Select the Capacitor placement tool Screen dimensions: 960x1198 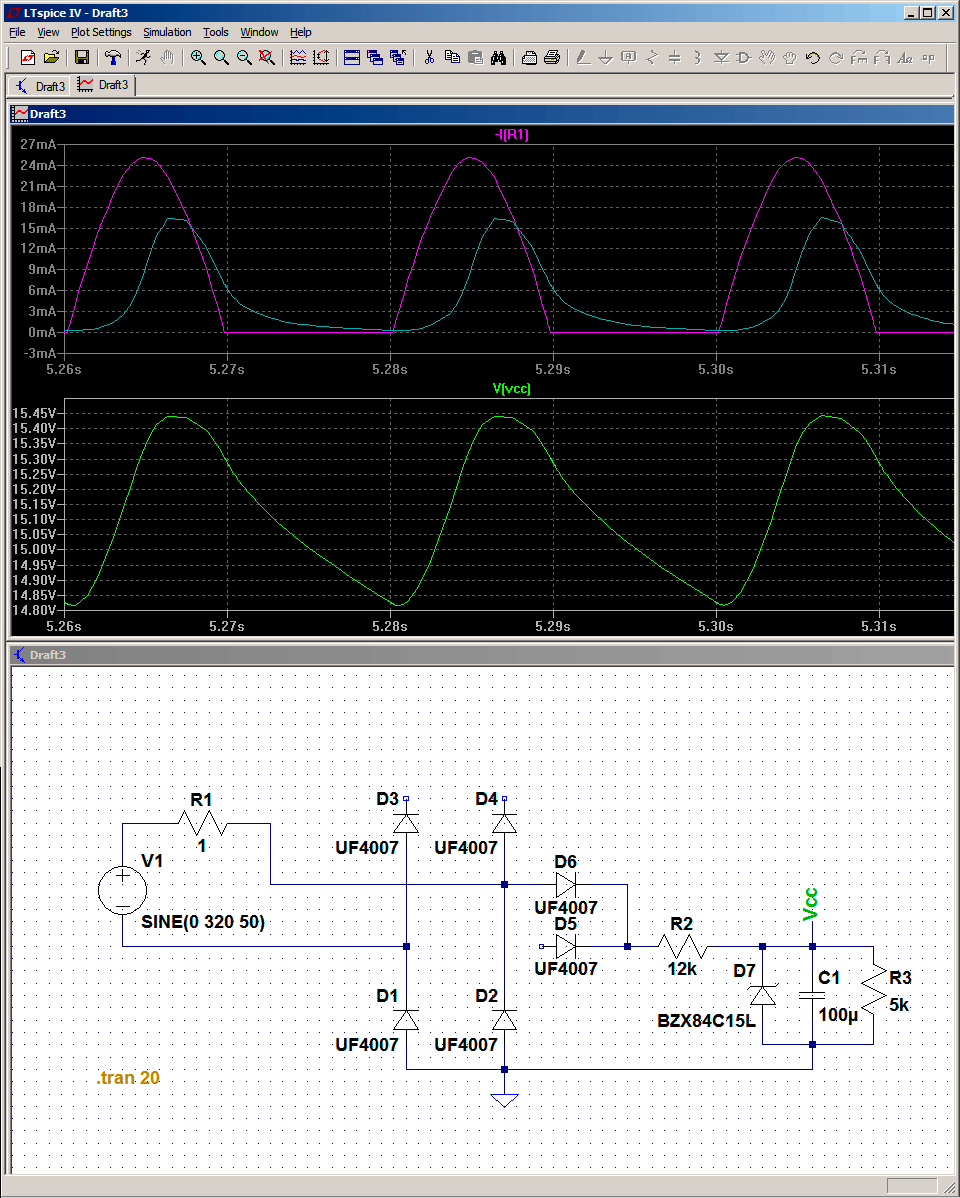pyautogui.click(x=674, y=57)
